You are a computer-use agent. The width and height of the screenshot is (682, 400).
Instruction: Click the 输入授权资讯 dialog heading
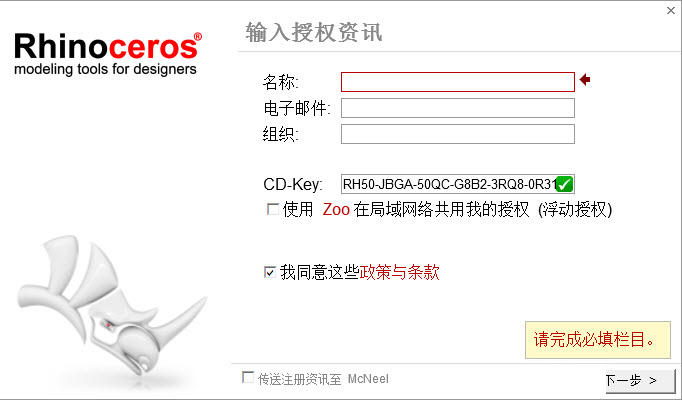314,32
